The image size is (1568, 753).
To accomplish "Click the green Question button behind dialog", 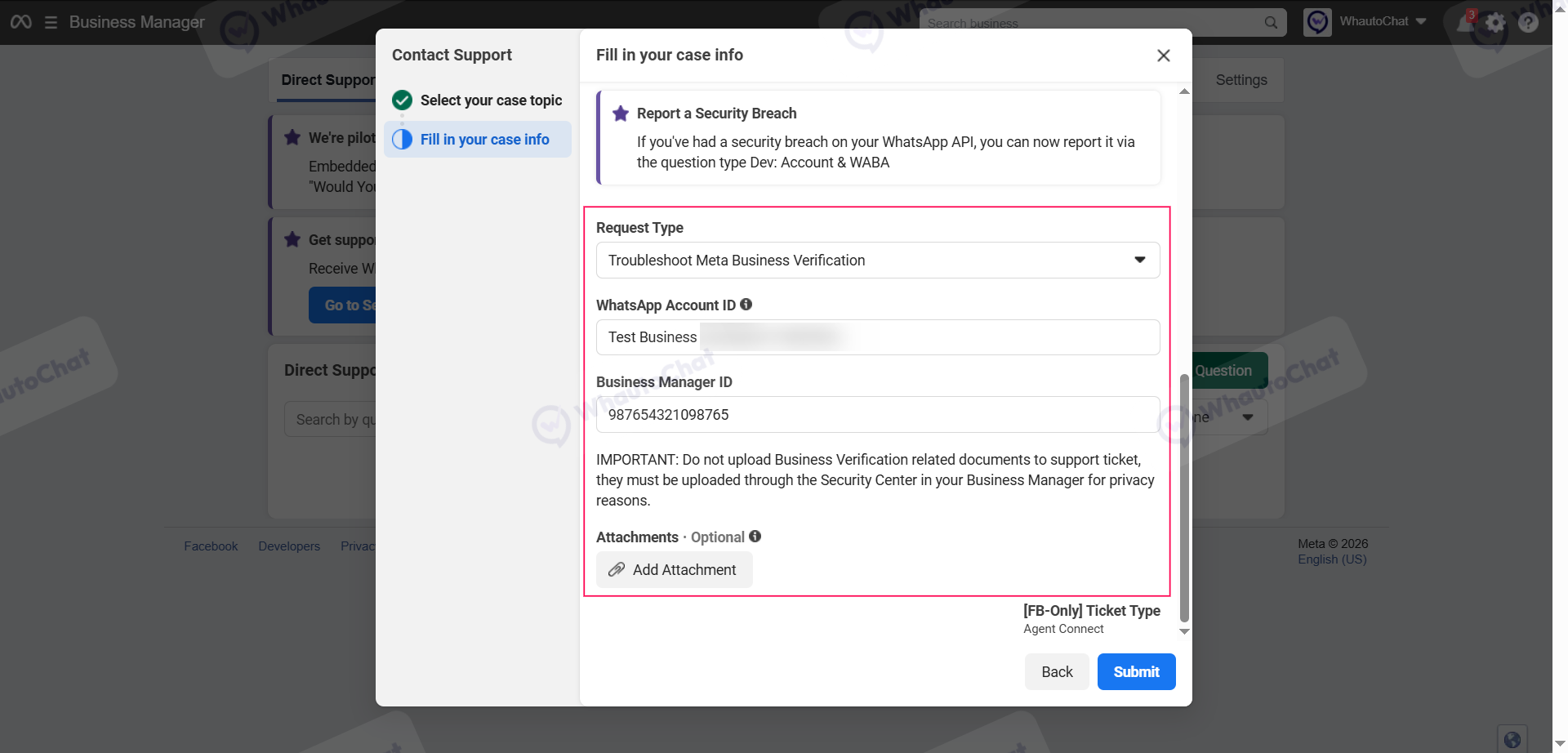I will point(1230,371).
